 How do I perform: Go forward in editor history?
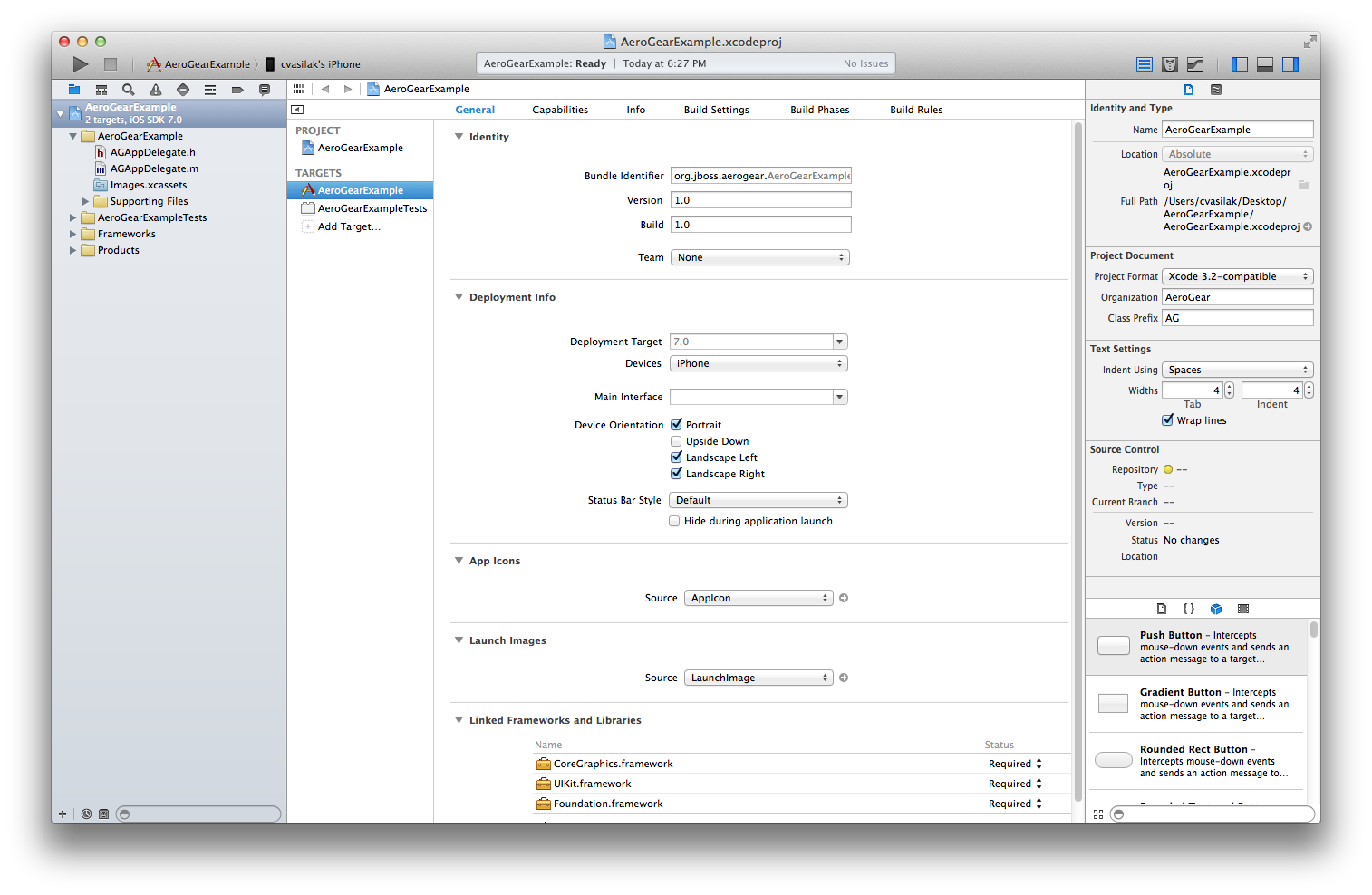pyautogui.click(x=348, y=89)
